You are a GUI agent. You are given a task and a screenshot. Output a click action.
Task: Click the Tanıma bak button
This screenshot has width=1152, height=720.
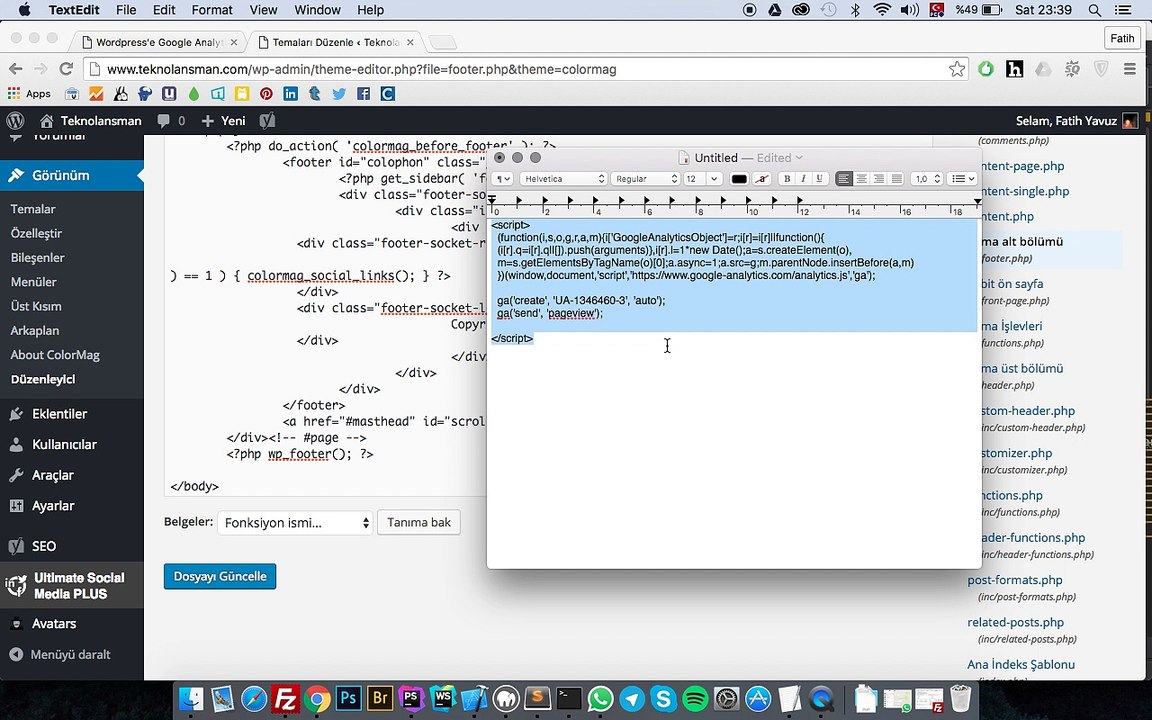tap(419, 522)
